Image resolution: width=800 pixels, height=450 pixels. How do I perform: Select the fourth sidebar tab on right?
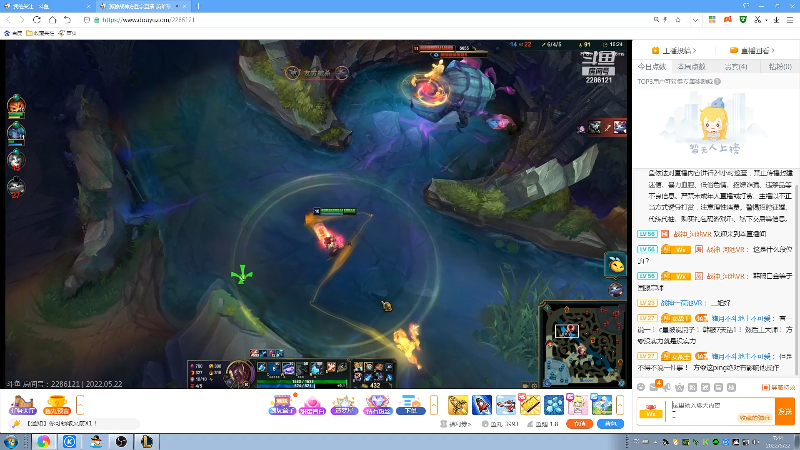(780, 66)
